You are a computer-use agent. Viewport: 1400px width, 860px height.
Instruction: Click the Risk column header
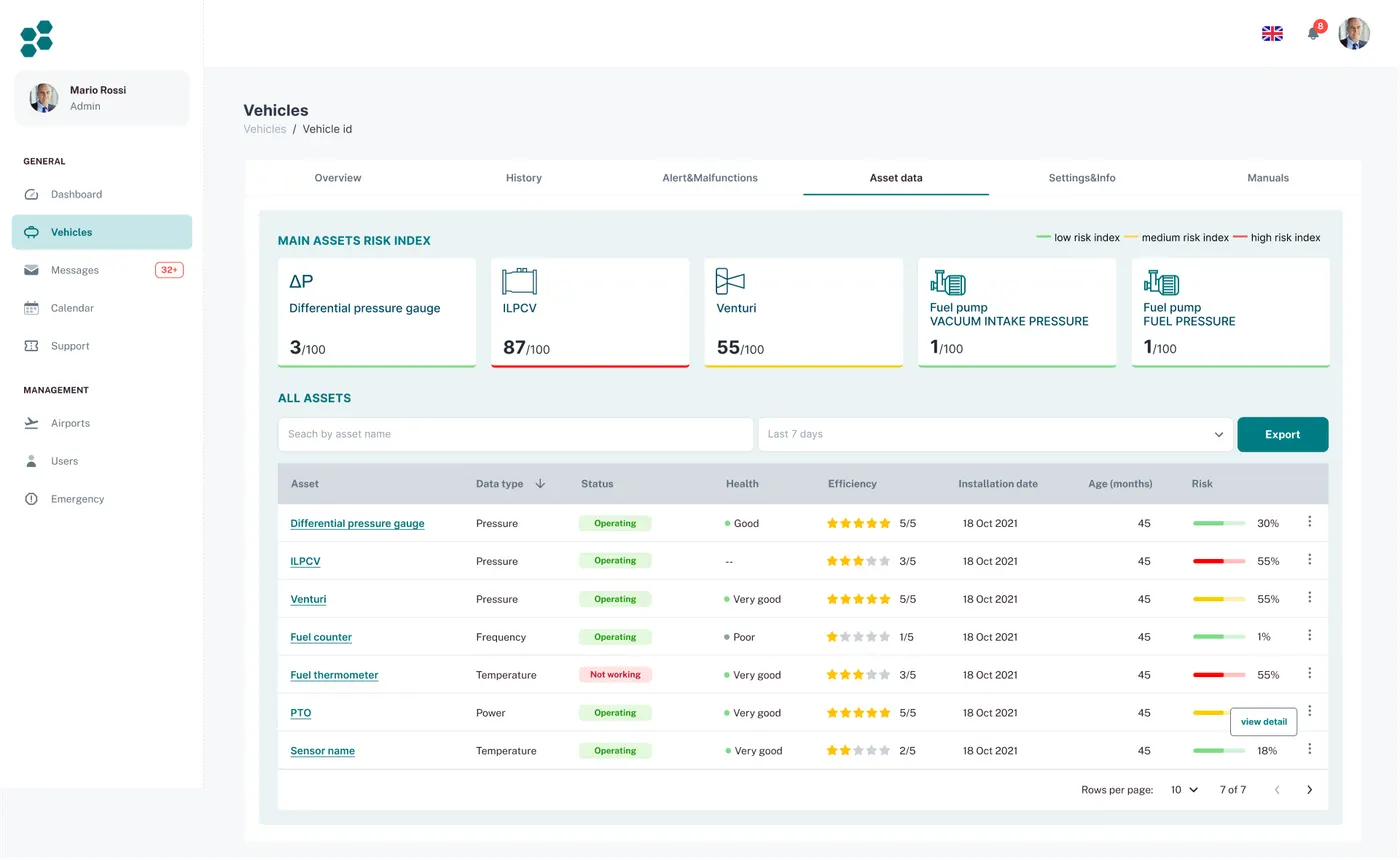pos(1202,483)
